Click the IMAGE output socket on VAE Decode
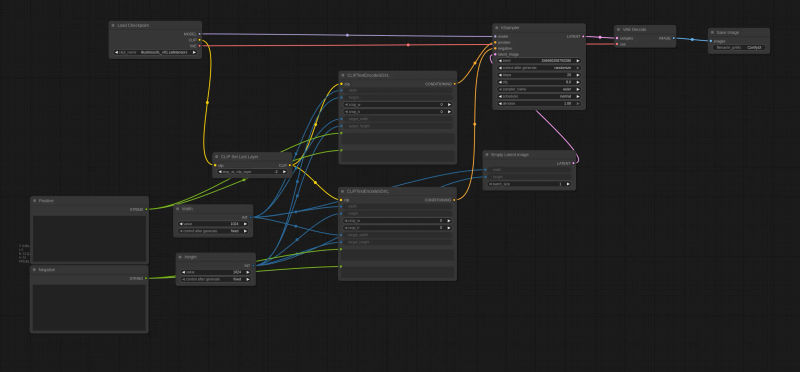This screenshot has height=372, width=800. click(674, 38)
